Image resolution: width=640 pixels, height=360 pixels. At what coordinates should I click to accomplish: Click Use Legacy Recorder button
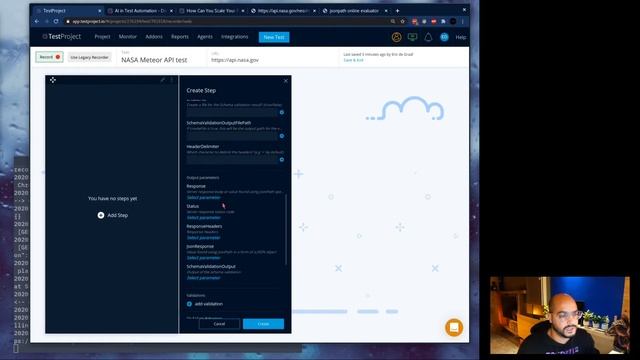tap(89, 58)
